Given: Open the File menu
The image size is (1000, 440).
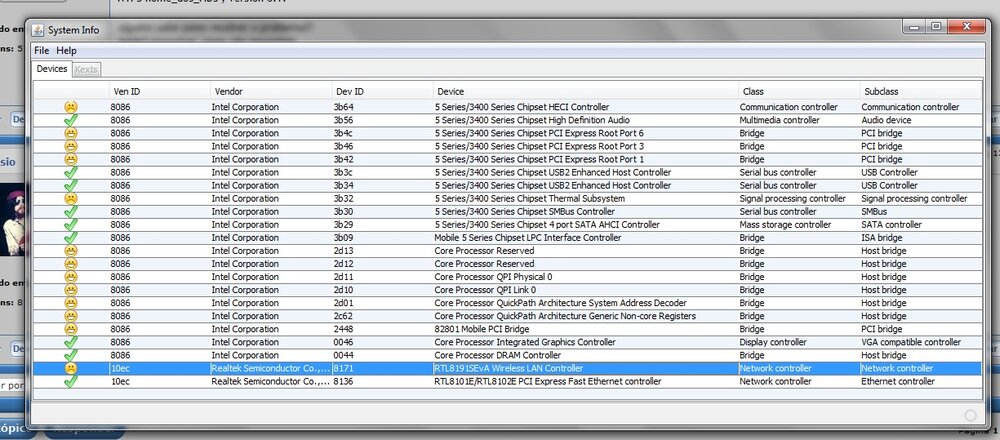Looking at the screenshot, I should pos(41,50).
